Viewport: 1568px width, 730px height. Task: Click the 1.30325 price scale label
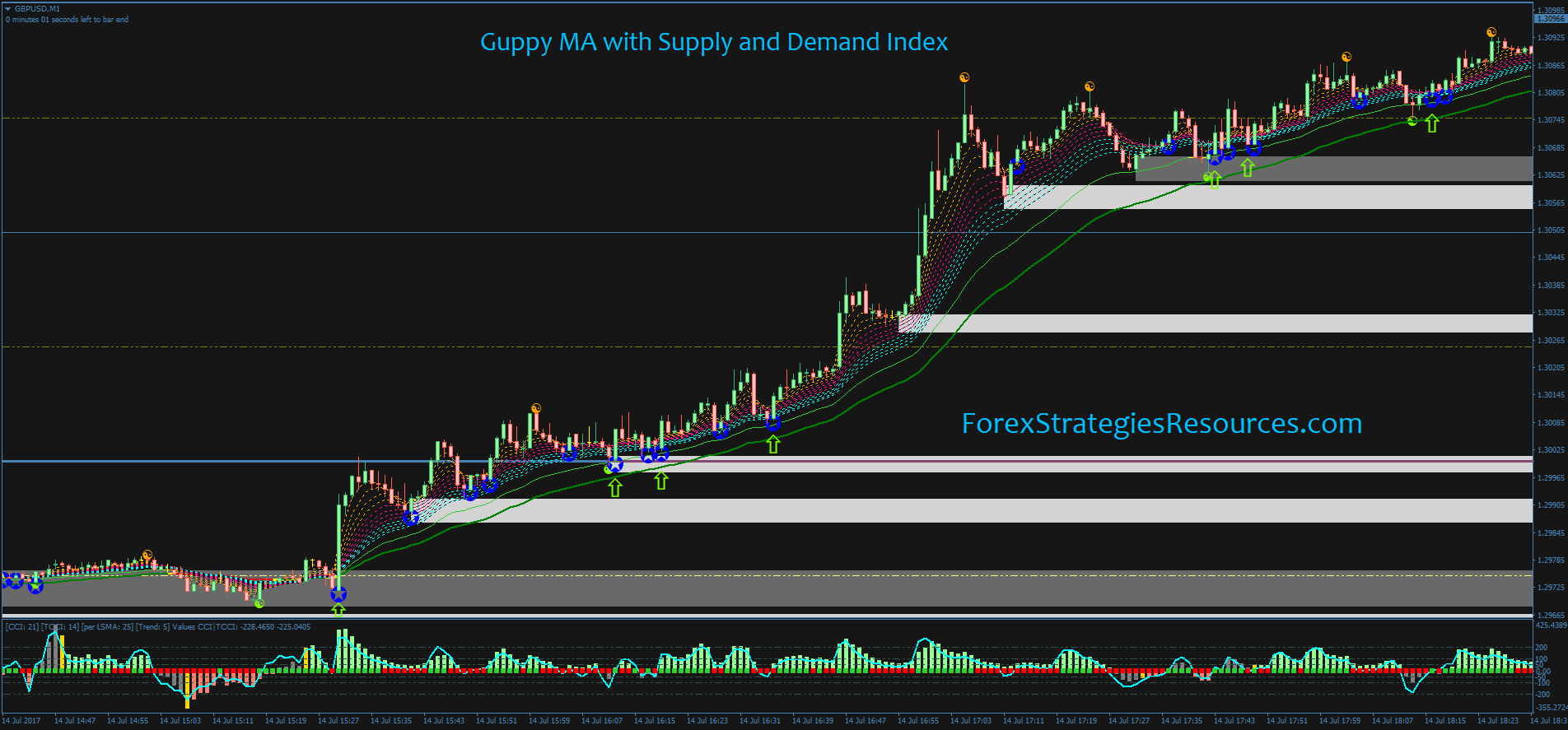pyautogui.click(x=1551, y=313)
